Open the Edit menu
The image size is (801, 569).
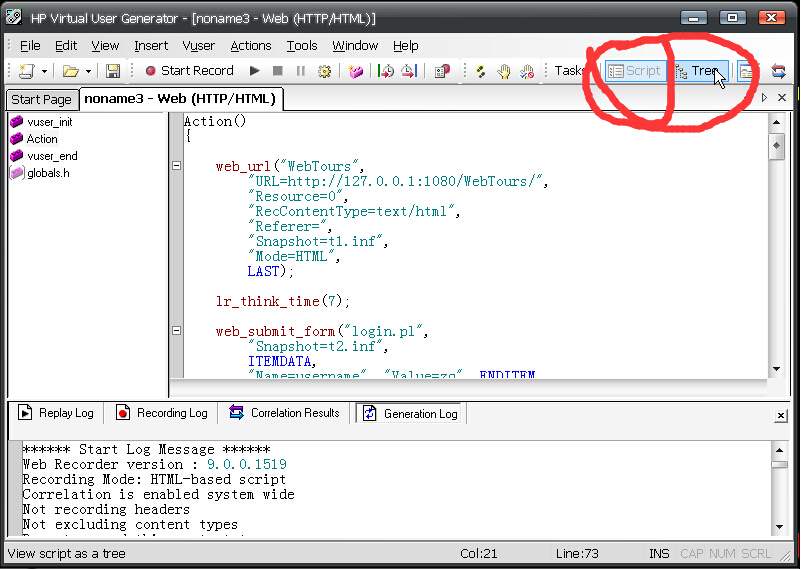pyautogui.click(x=66, y=45)
